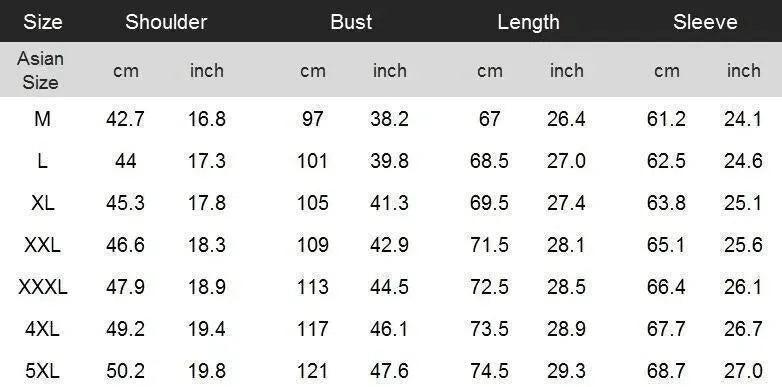Screen dimensions: 782x387
Task: Select the XL size row label
Action: click(x=42, y=203)
